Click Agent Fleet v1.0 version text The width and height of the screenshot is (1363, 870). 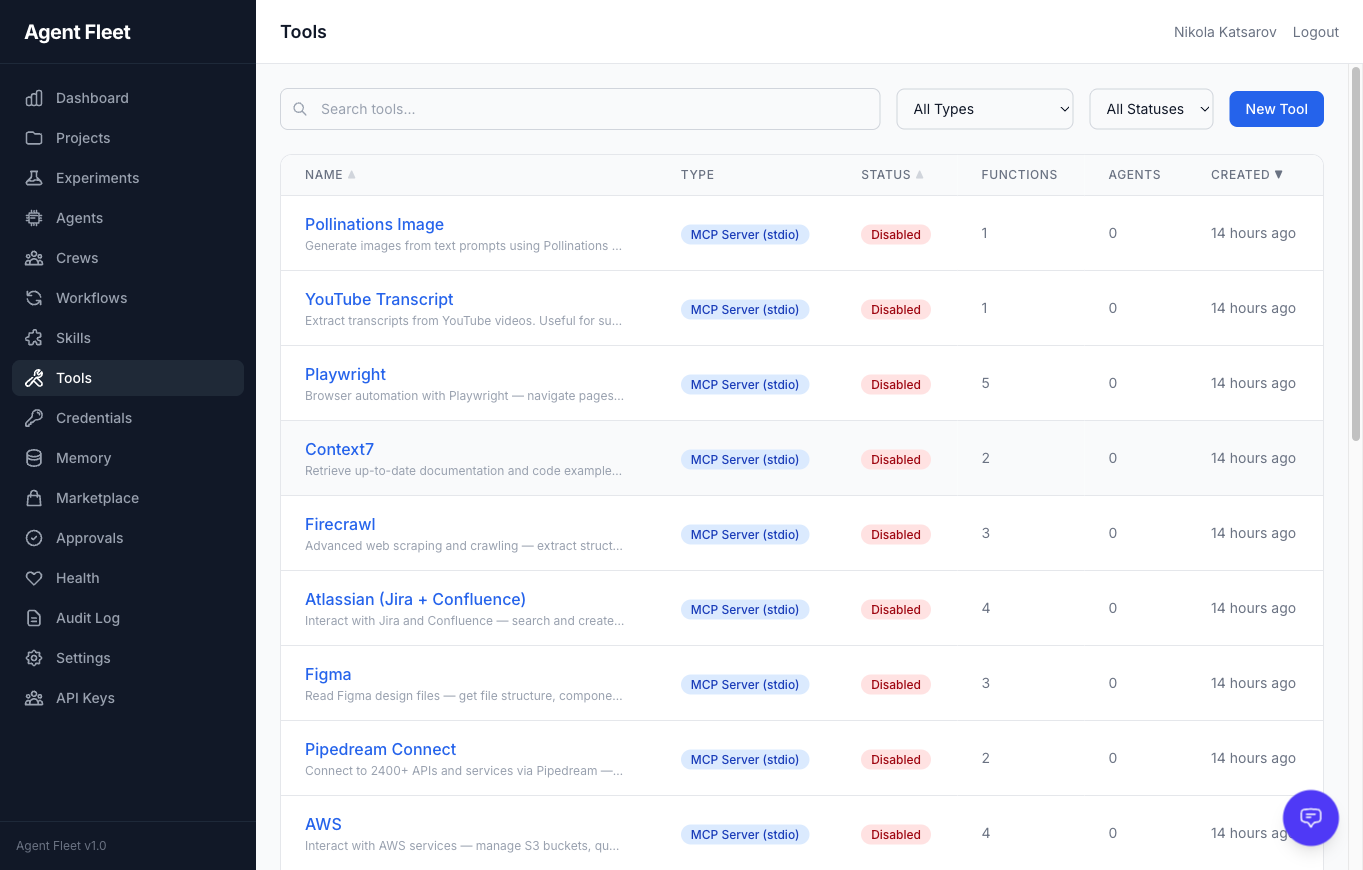pos(61,846)
